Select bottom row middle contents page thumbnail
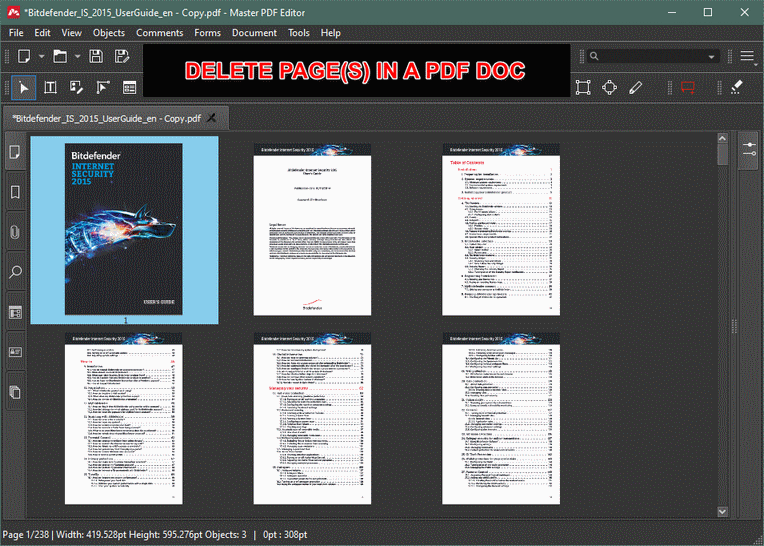 click(312, 418)
